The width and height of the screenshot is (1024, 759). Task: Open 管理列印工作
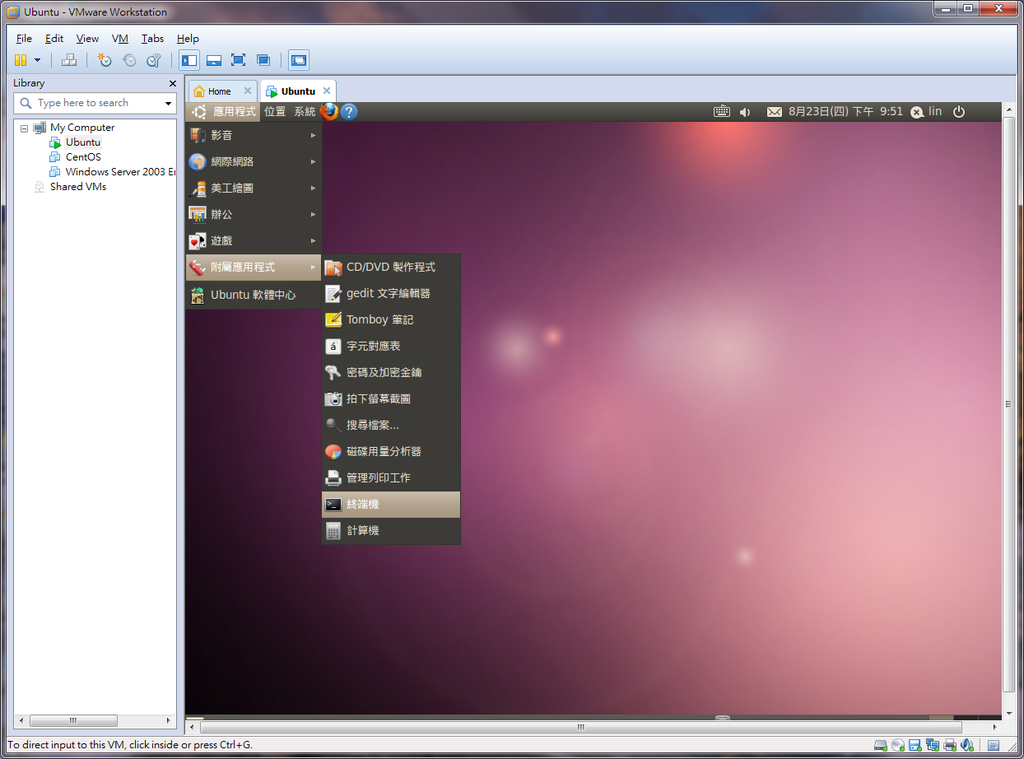(x=391, y=478)
